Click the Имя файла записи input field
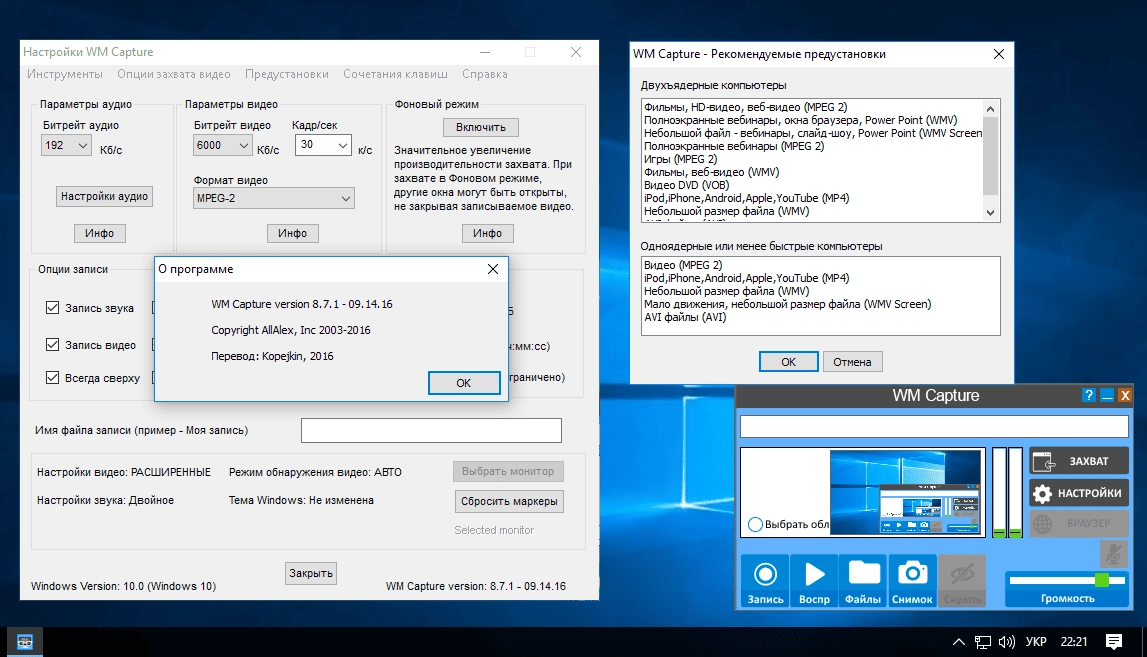Image resolution: width=1147 pixels, height=657 pixels. click(432, 430)
